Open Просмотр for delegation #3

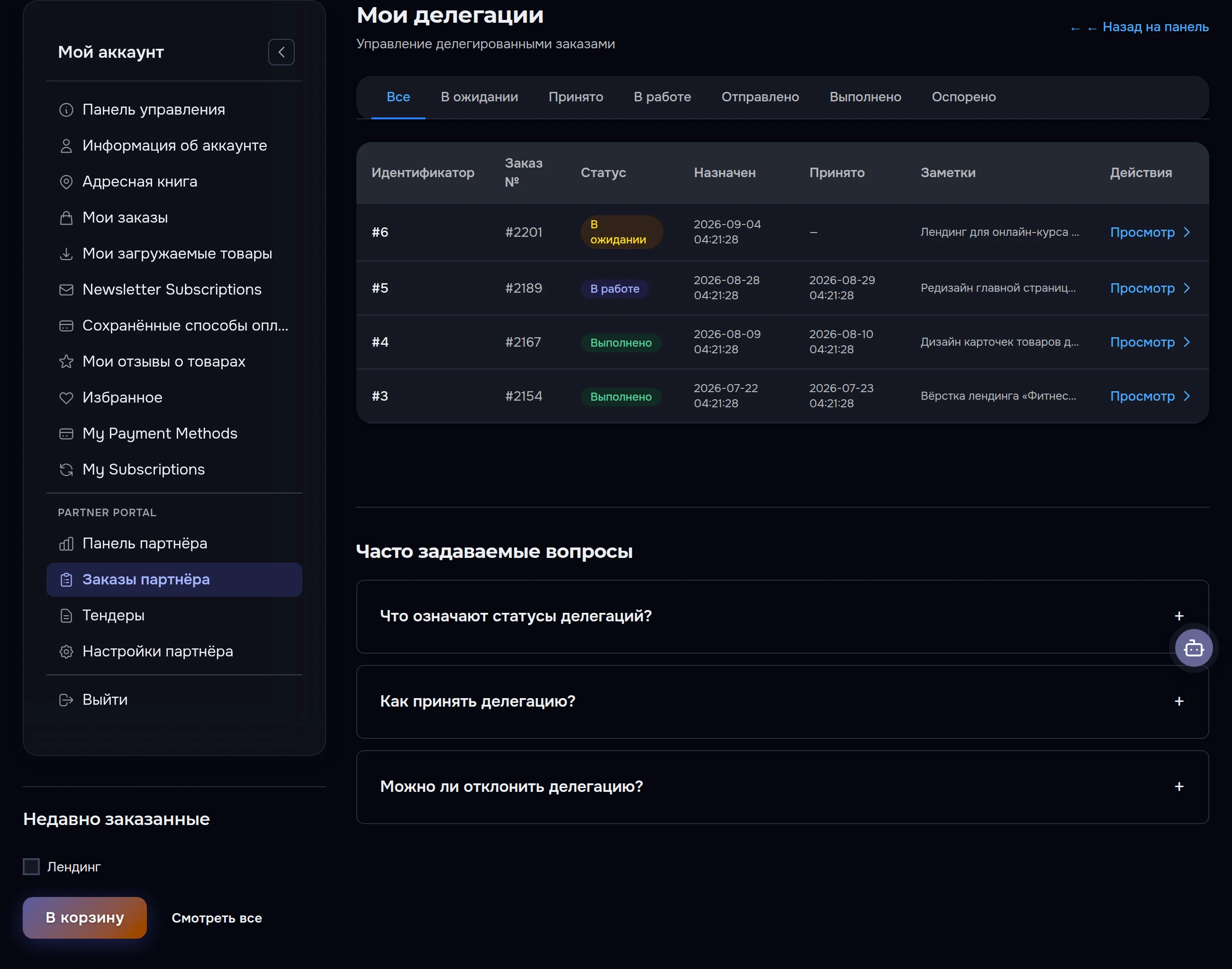tap(1150, 396)
